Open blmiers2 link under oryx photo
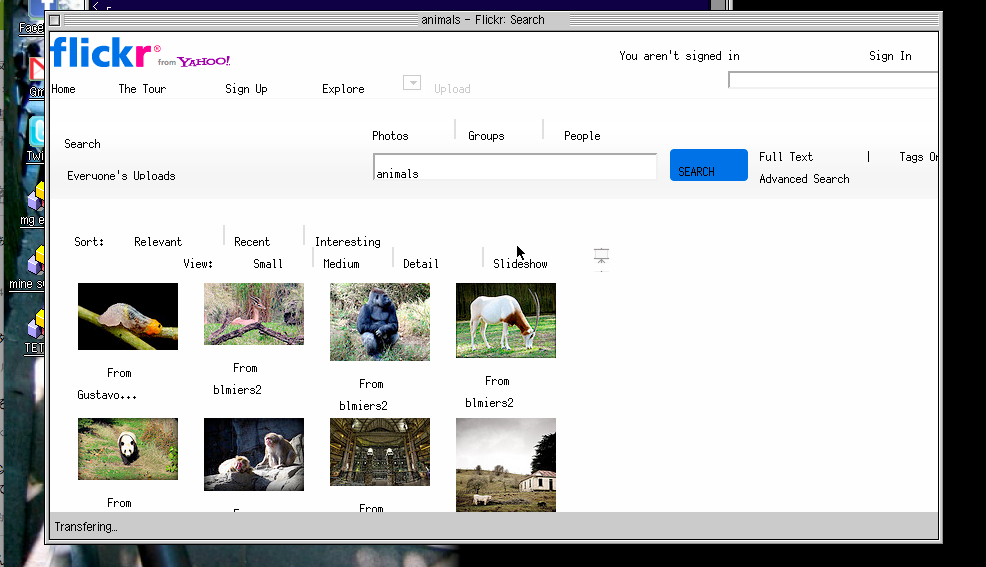986x567 pixels. click(489, 402)
